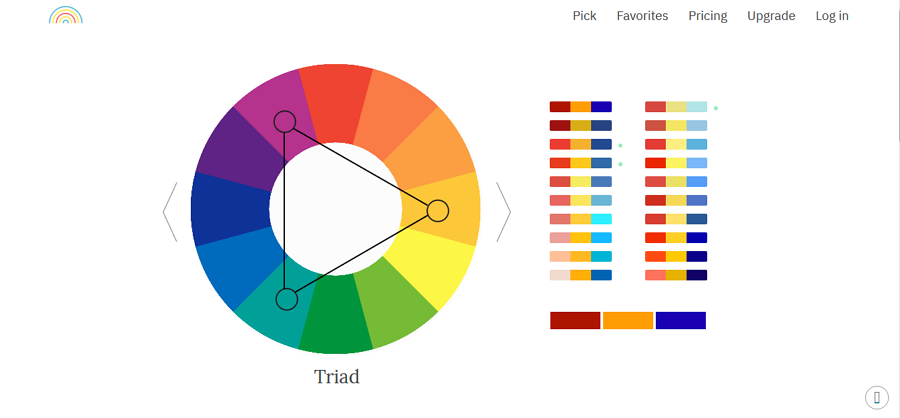Select the large dark red swatch
Image resolution: width=900 pixels, height=418 pixels.
(x=575, y=320)
